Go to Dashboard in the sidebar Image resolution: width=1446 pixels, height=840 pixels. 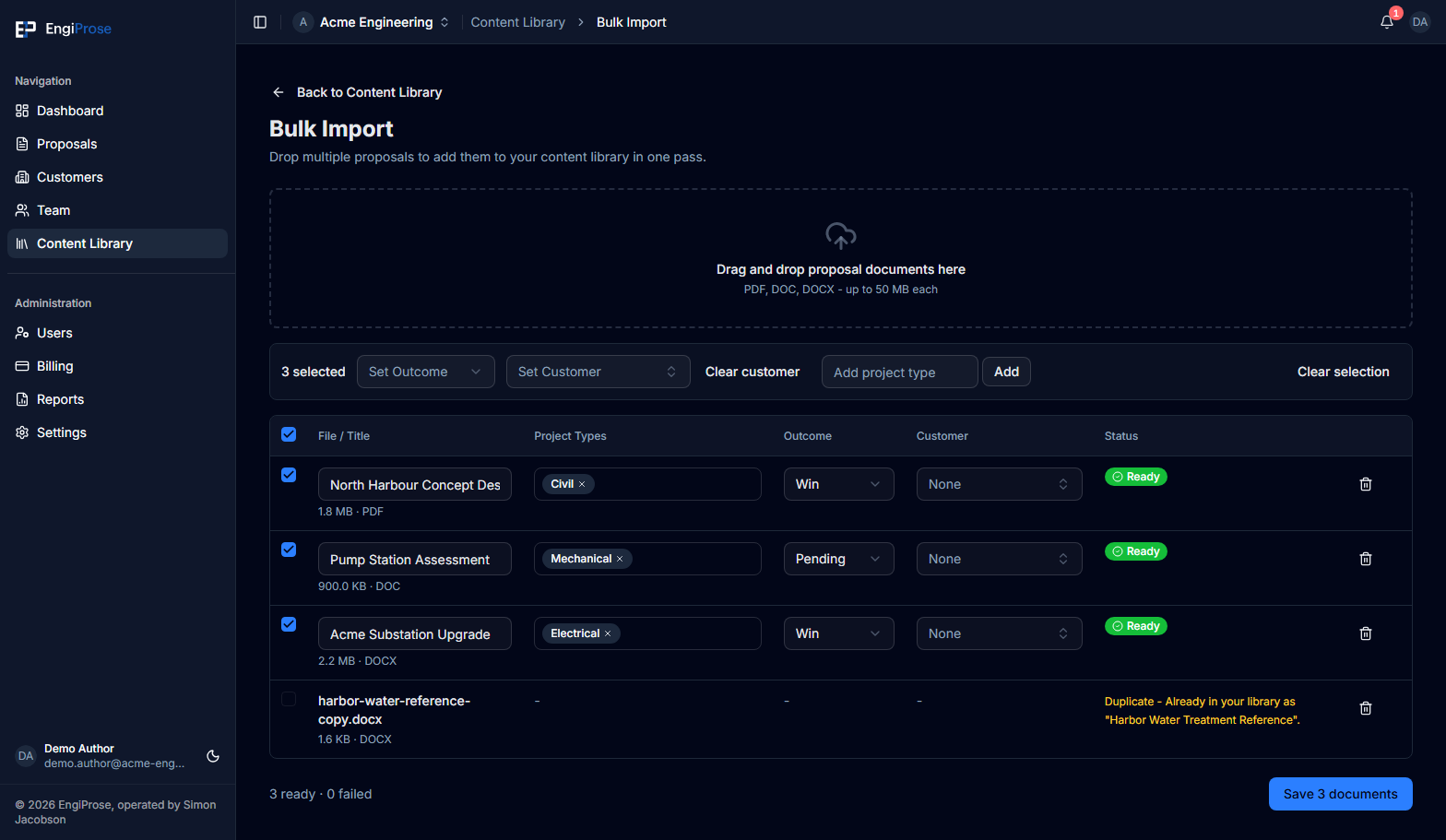pyautogui.click(x=117, y=111)
